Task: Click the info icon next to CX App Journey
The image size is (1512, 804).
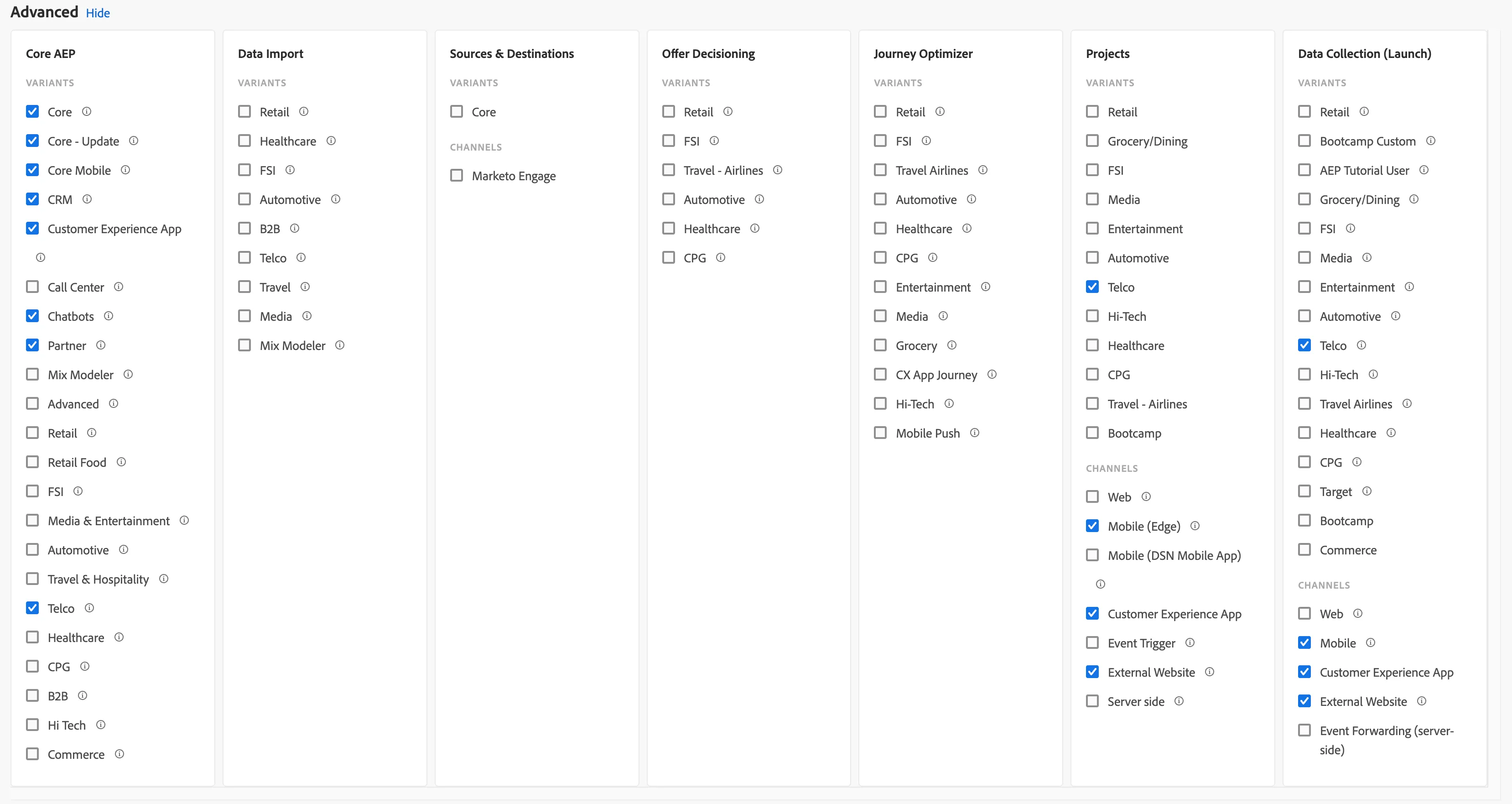Action: tap(992, 374)
